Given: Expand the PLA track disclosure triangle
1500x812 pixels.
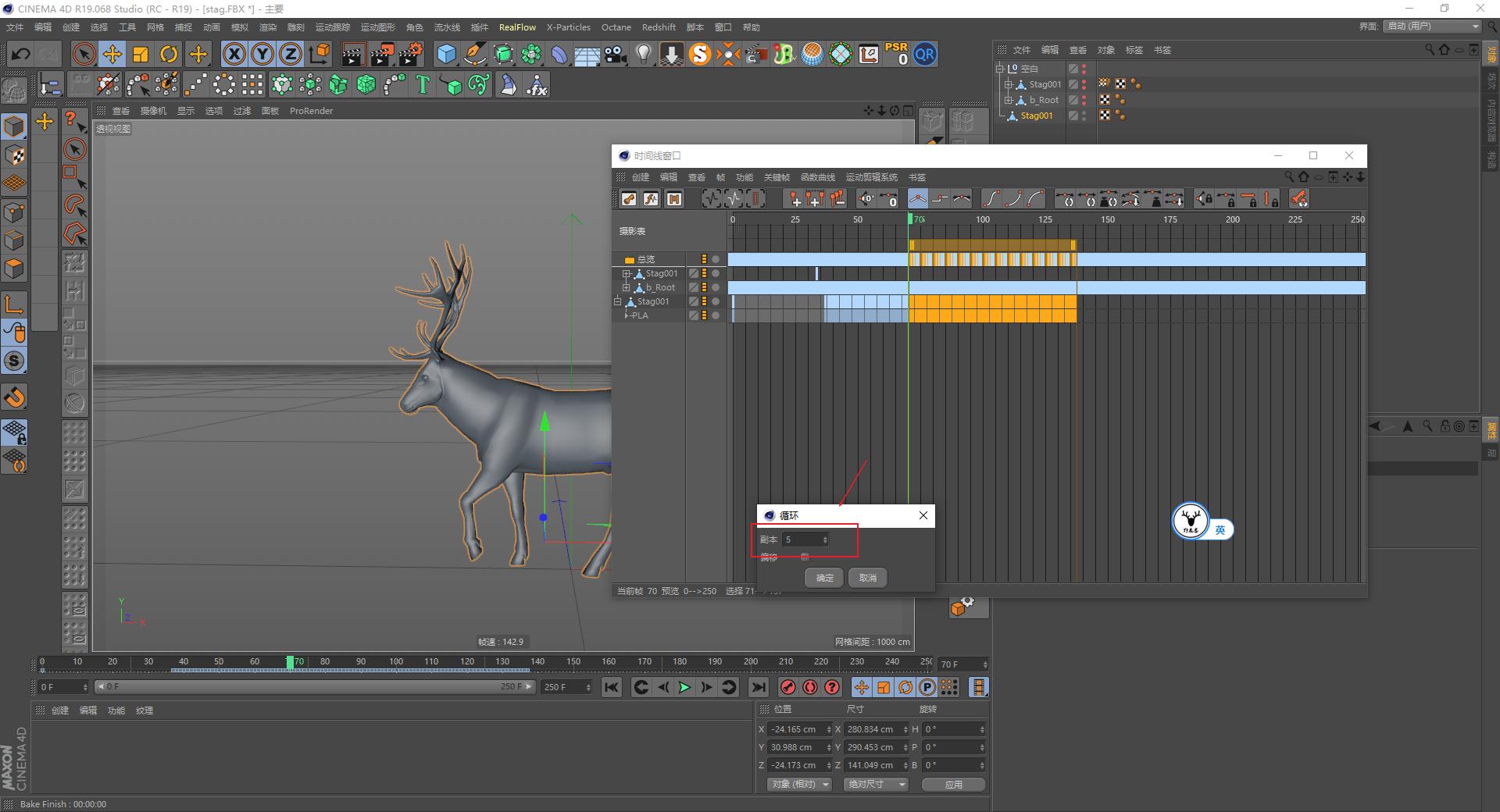Looking at the screenshot, I should pos(626,315).
